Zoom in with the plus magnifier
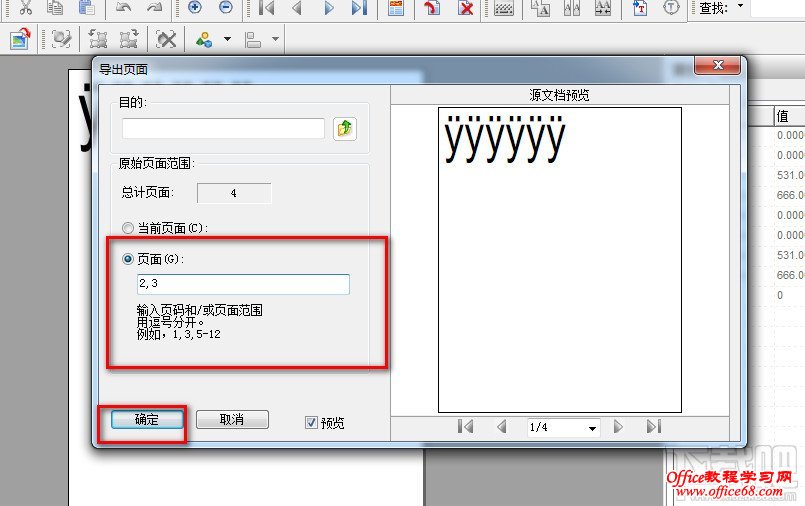The height and width of the screenshot is (506, 805). click(195, 7)
